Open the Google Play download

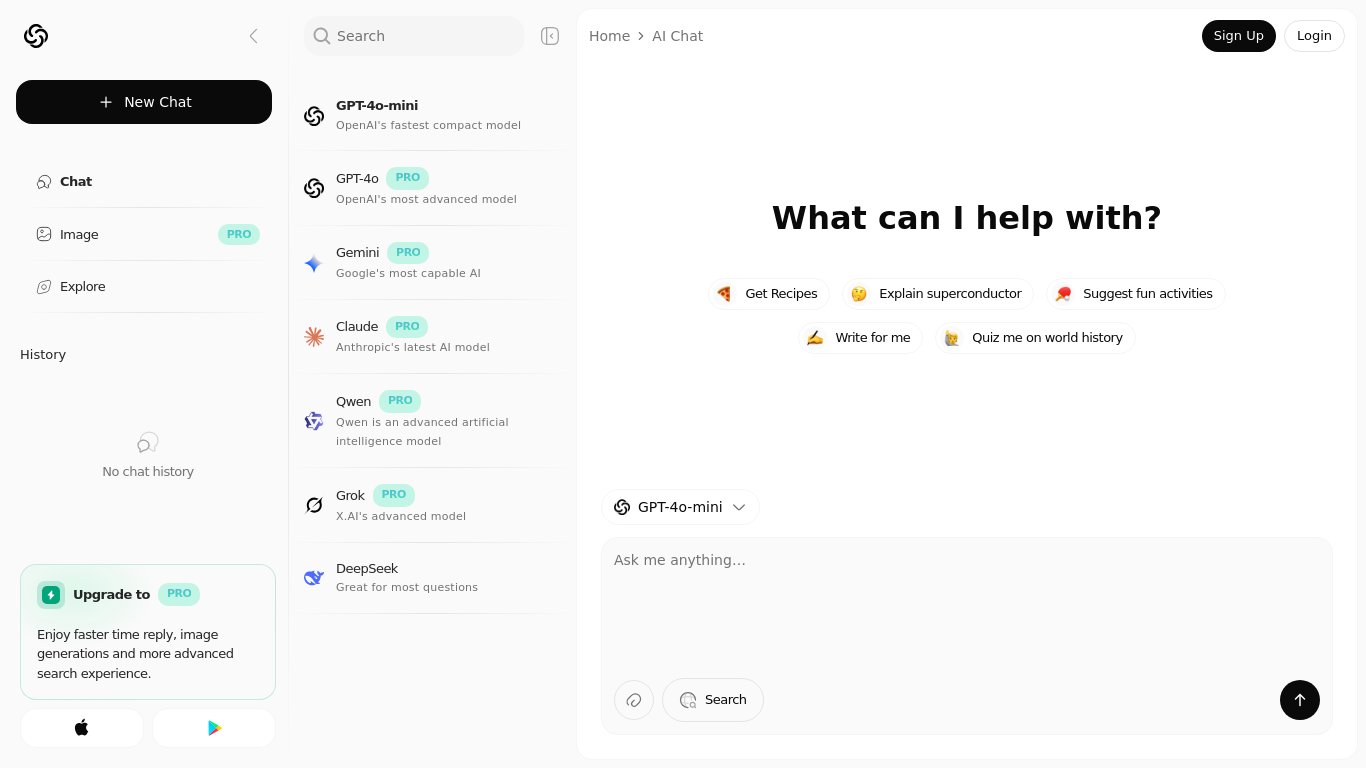pyautogui.click(x=214, y=728)
